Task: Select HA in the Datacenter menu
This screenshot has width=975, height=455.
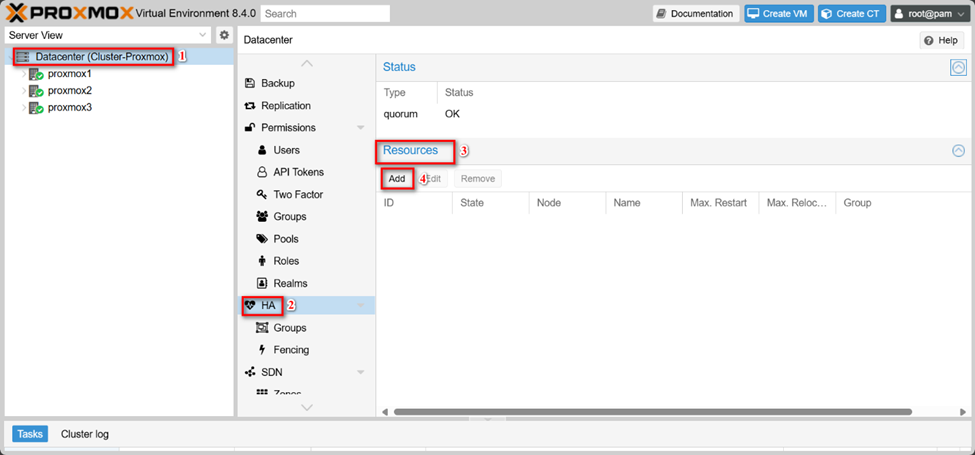Action: 267,305
